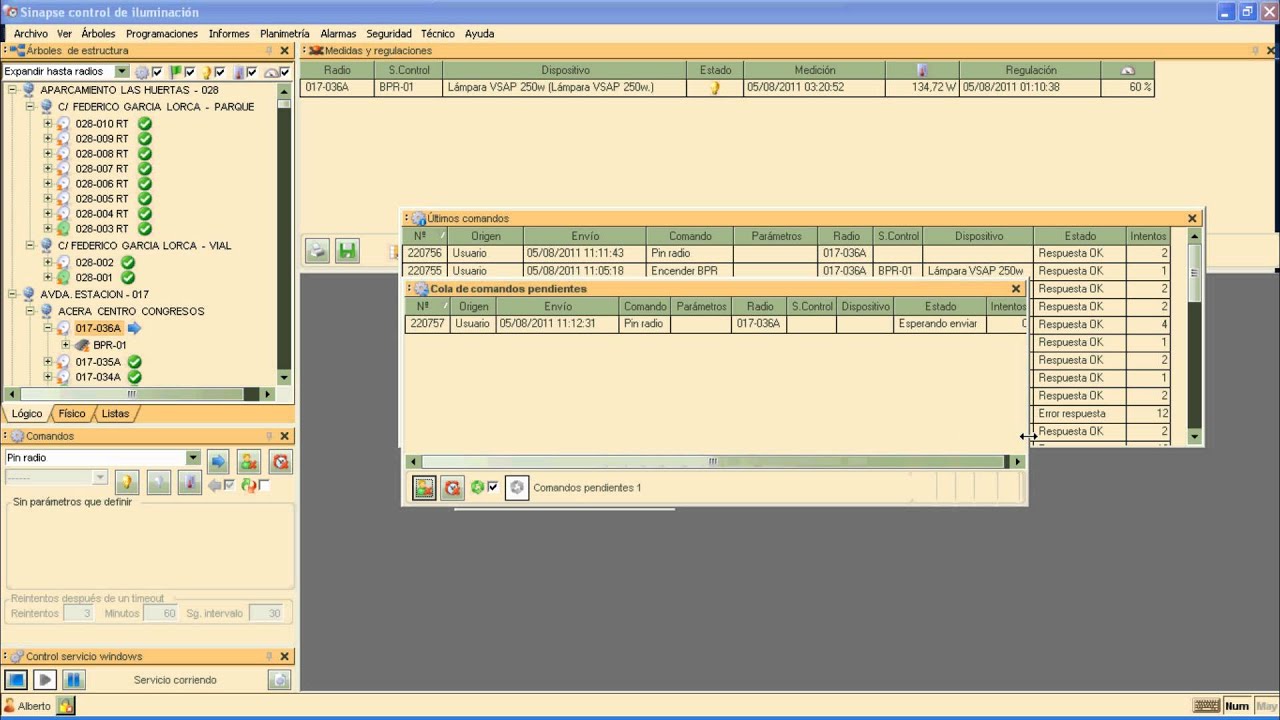Click the tree panel horizontal scrollbar thumb
1280x720 pixels.
tap(131, 394)
